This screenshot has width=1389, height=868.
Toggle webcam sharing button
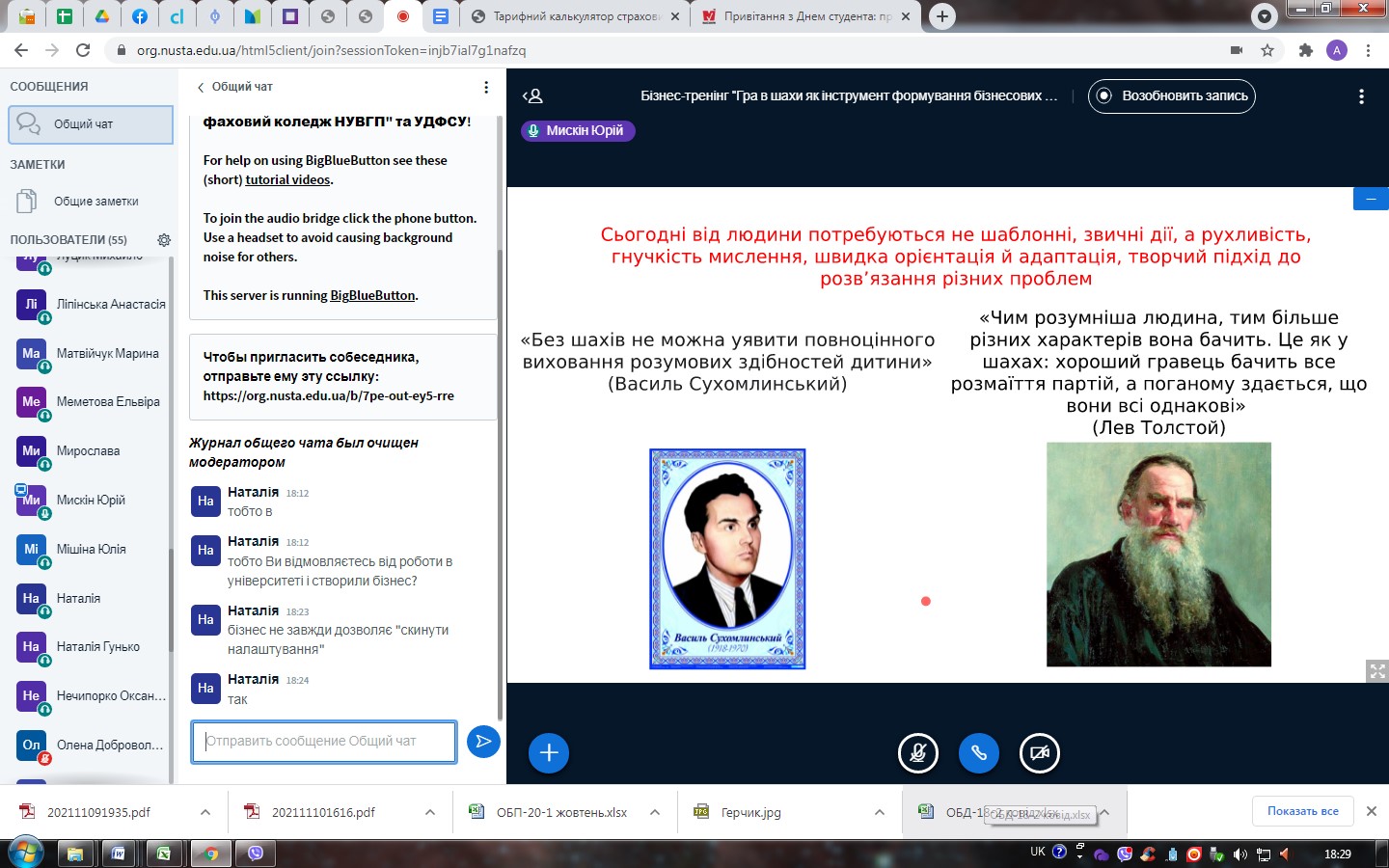[x=1040, y=753]
